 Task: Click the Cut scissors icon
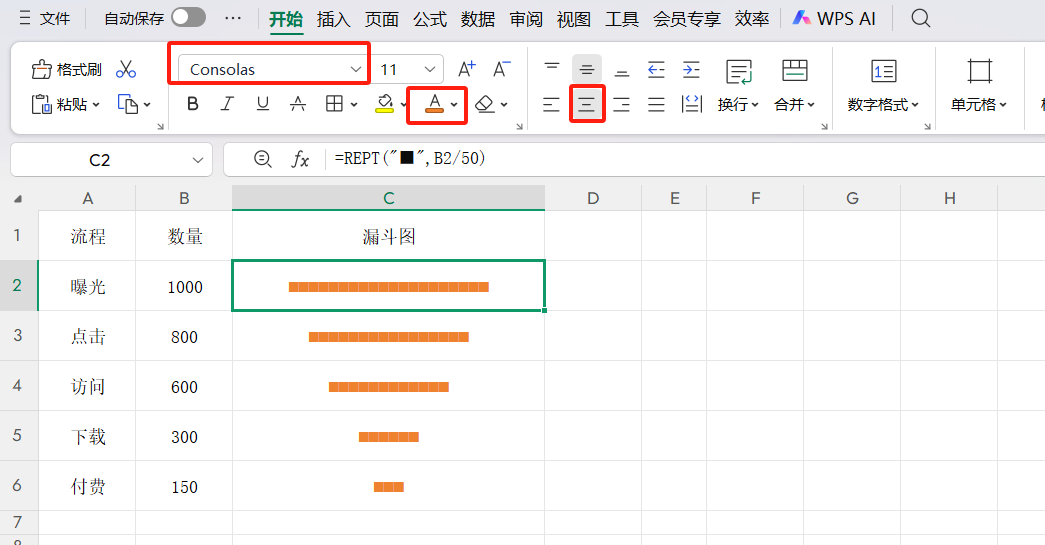click(125, 69)
